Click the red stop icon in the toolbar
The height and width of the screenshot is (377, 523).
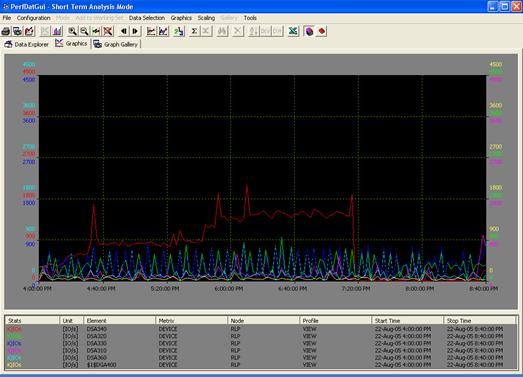tap(321, 31)
